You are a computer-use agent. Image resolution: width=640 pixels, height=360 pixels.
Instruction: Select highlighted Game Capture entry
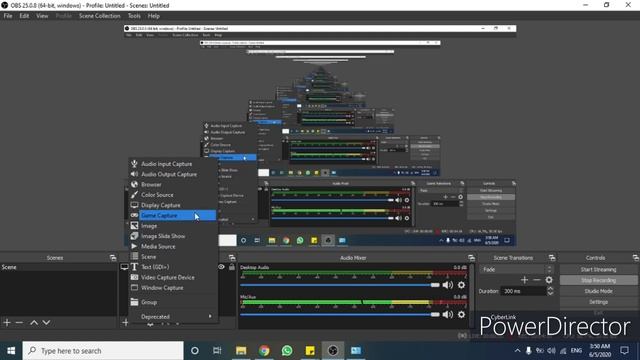pyautogui.click(x=173, y=215)
